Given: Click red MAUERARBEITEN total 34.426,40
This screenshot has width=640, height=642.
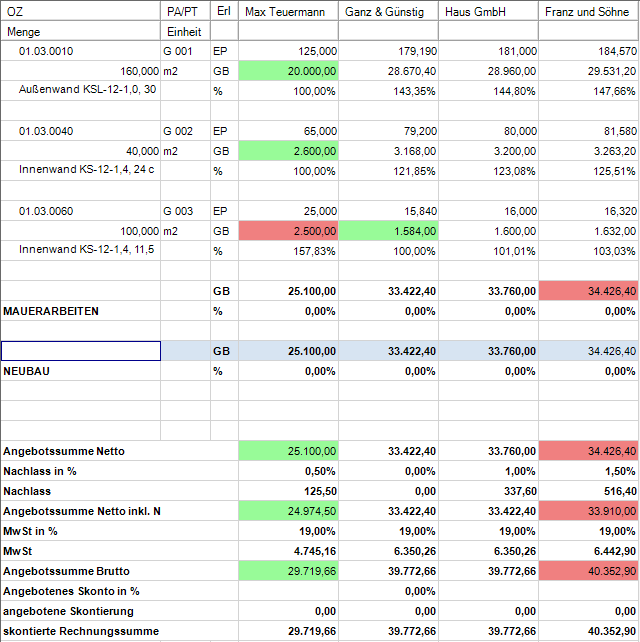Looking at the screenshot, I should (588, 291).
